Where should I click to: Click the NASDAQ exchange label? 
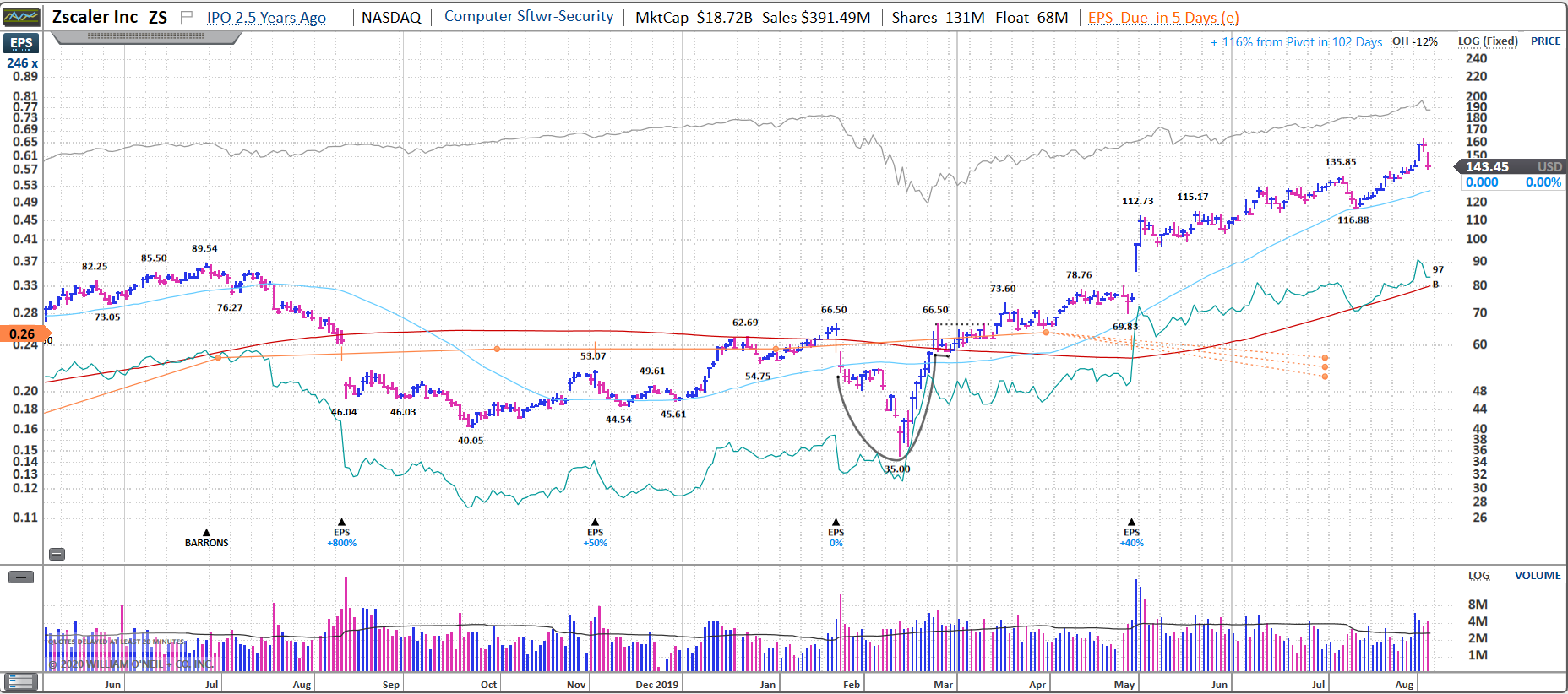[x=391, y=18]
